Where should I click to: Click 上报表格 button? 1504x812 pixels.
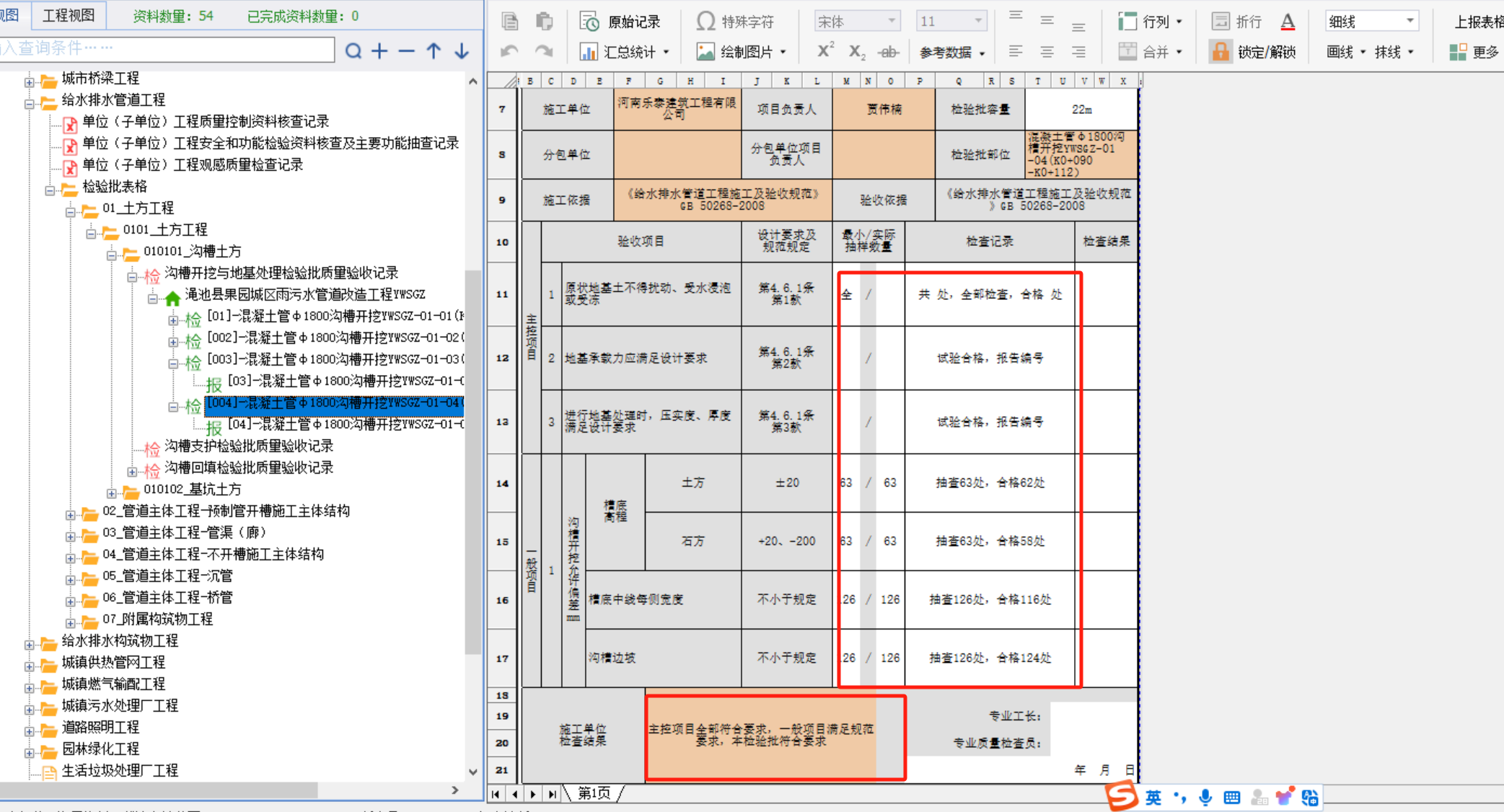click(x=1479, y=22)
